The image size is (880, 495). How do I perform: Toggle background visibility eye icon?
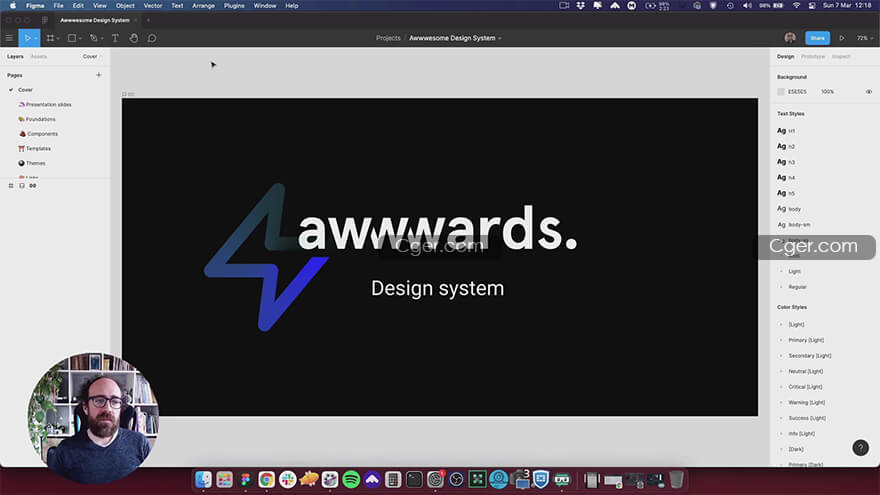tap(868, 91)
